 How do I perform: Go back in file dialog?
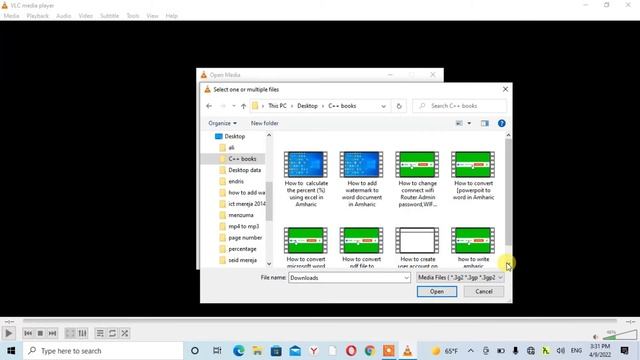pos(209,106)
